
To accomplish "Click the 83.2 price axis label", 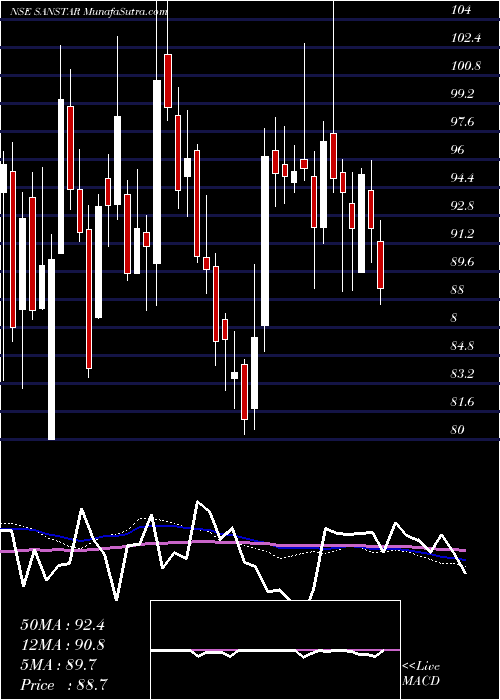I will [x=463, y=374].
